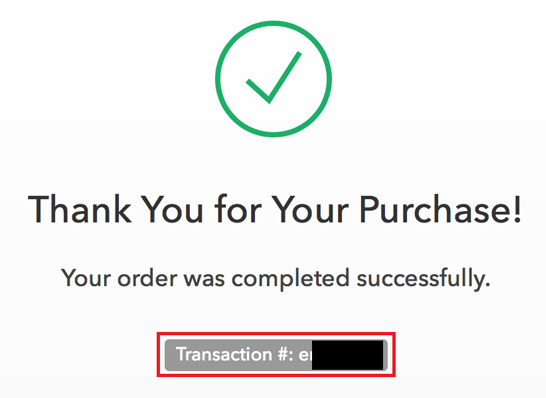Select the Transaction # badge
This screenshot has height=398, width=546.
click(276, 355)
